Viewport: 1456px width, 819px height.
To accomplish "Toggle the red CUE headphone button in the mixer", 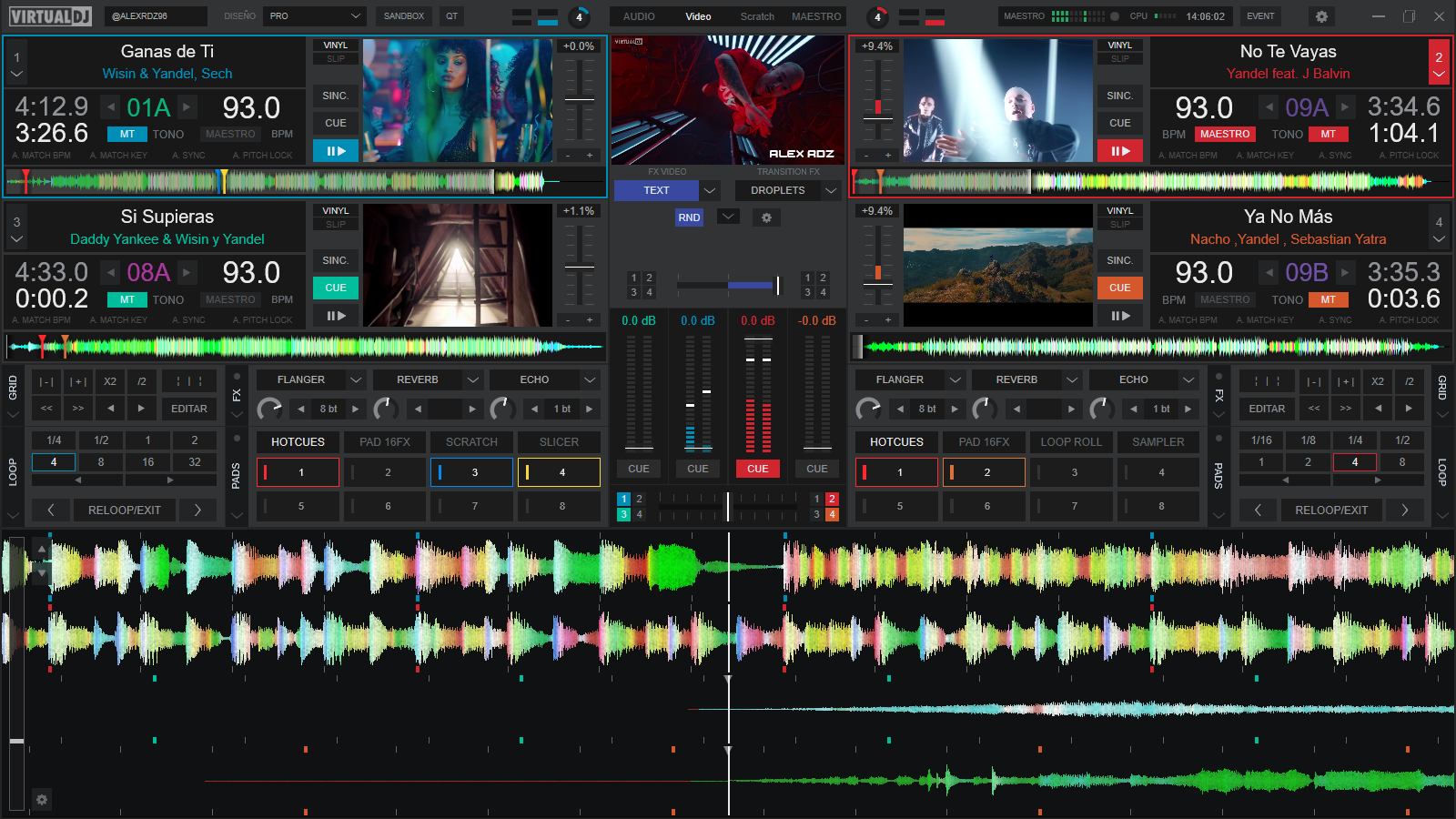I will [x=757, y=469].
